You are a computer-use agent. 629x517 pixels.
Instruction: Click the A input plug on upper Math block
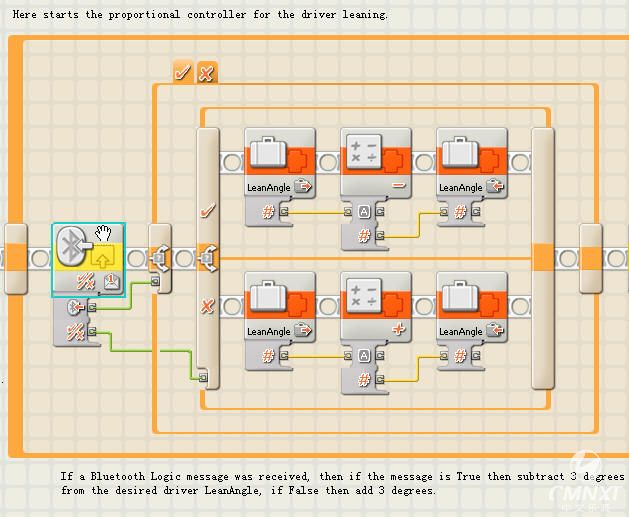(347, 212)
